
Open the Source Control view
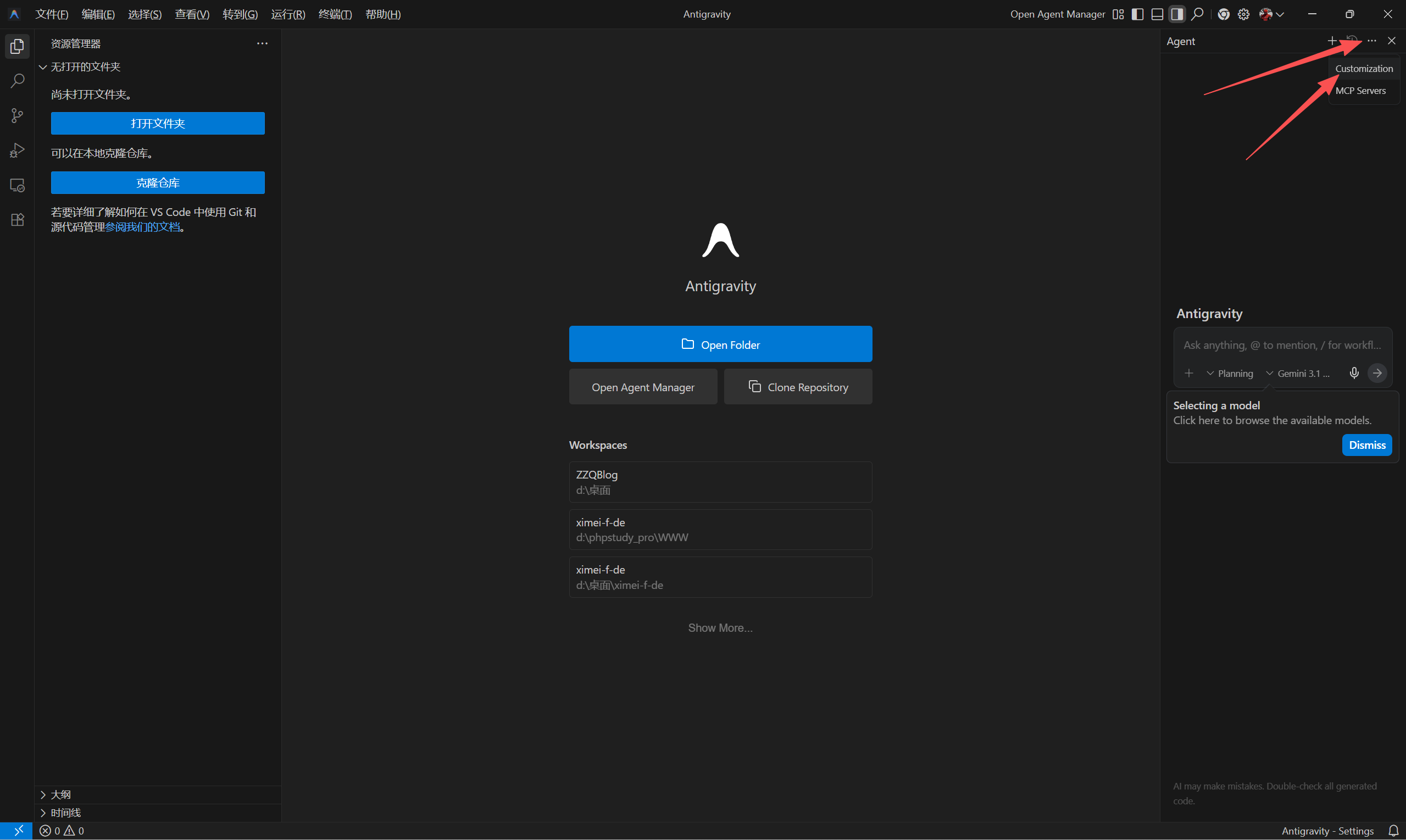point(17,116)
